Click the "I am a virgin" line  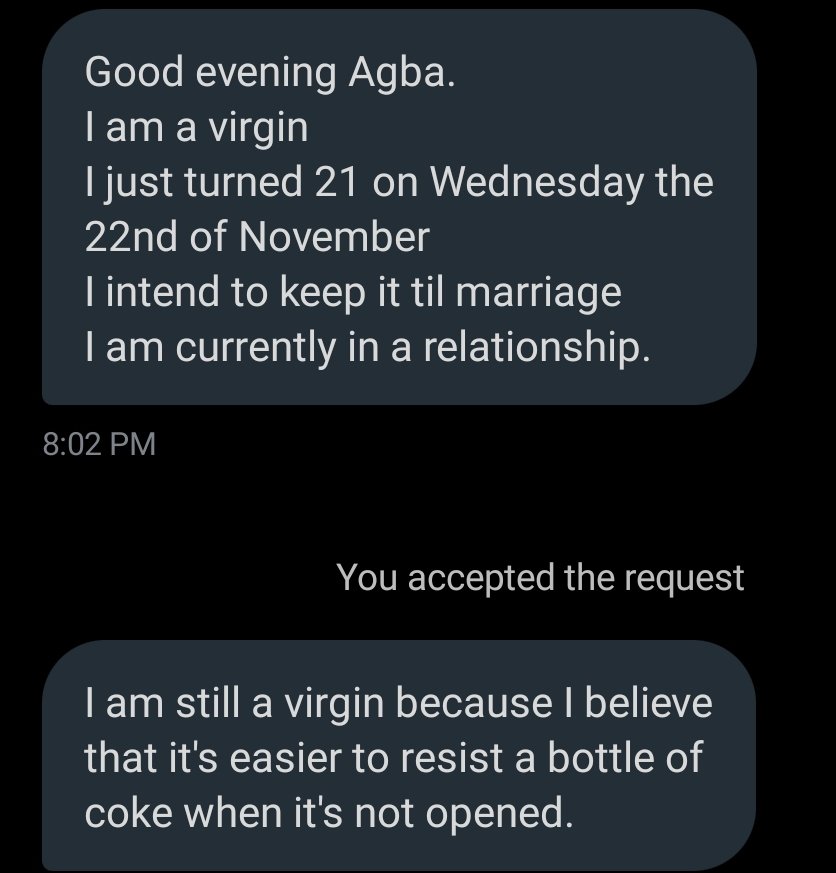(196, 128)
